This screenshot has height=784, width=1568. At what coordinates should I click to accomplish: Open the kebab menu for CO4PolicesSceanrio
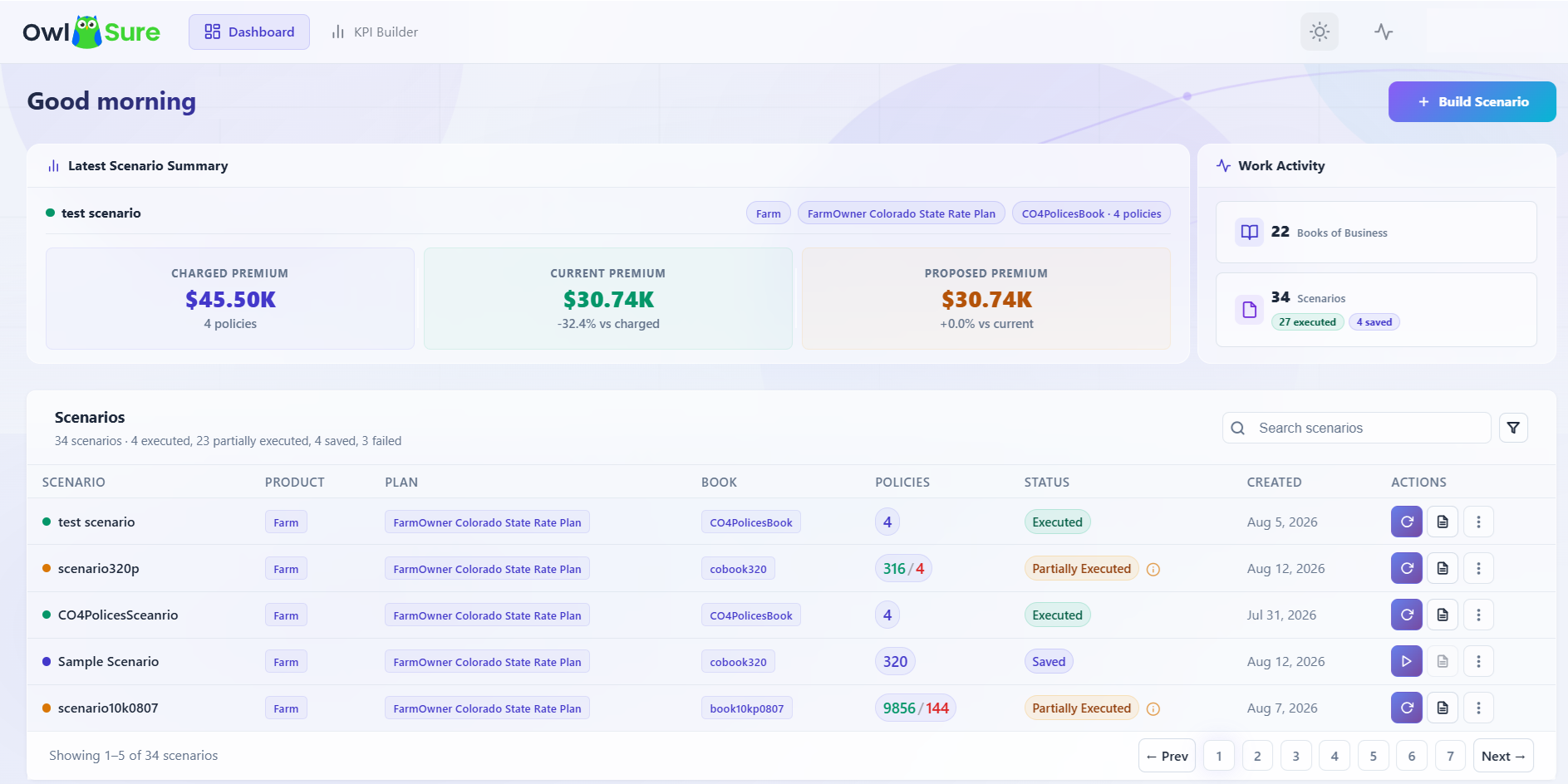coord(1478,615)
